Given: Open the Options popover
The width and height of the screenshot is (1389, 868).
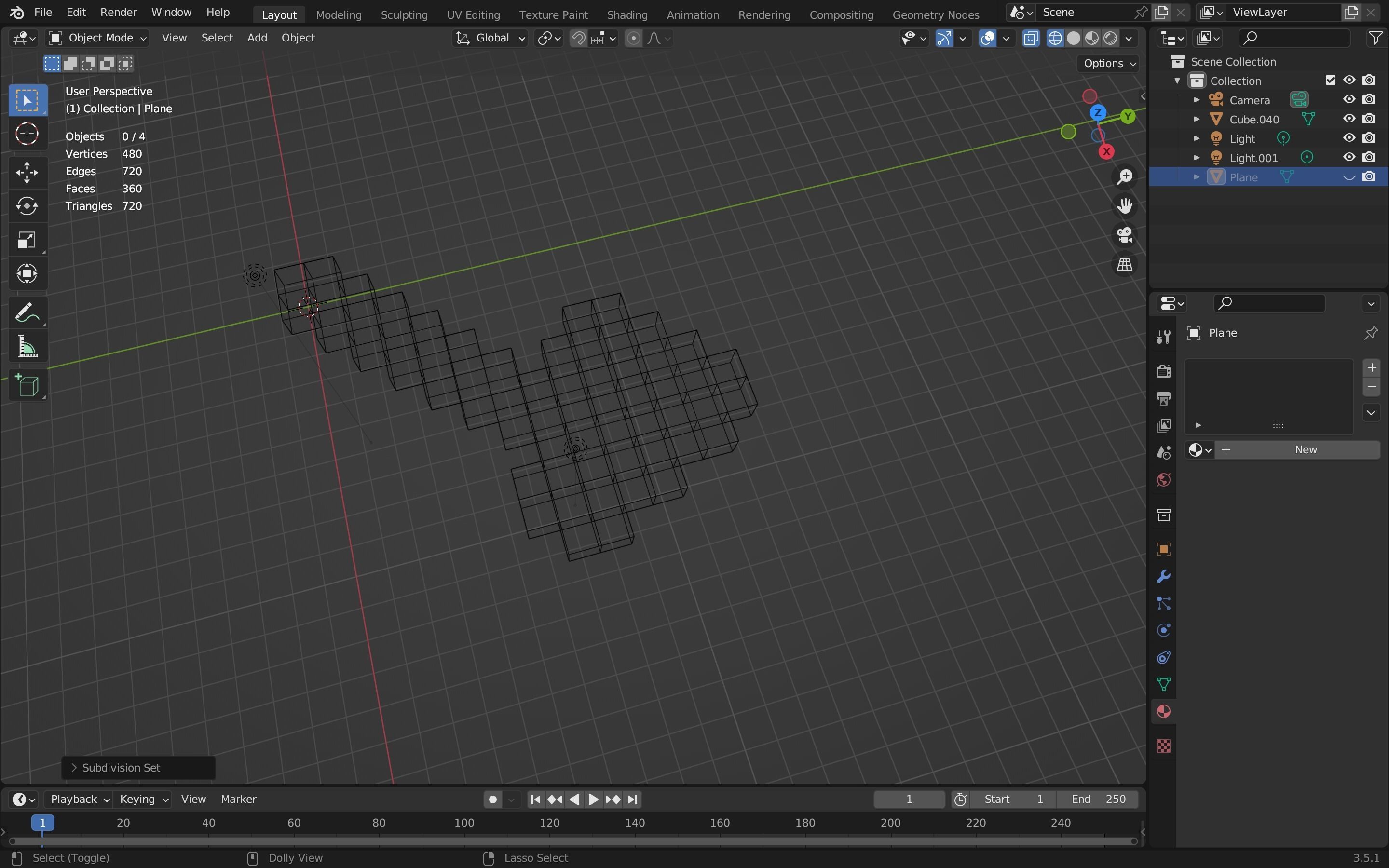Looking at the screenshot, I should pos(1108,63).
